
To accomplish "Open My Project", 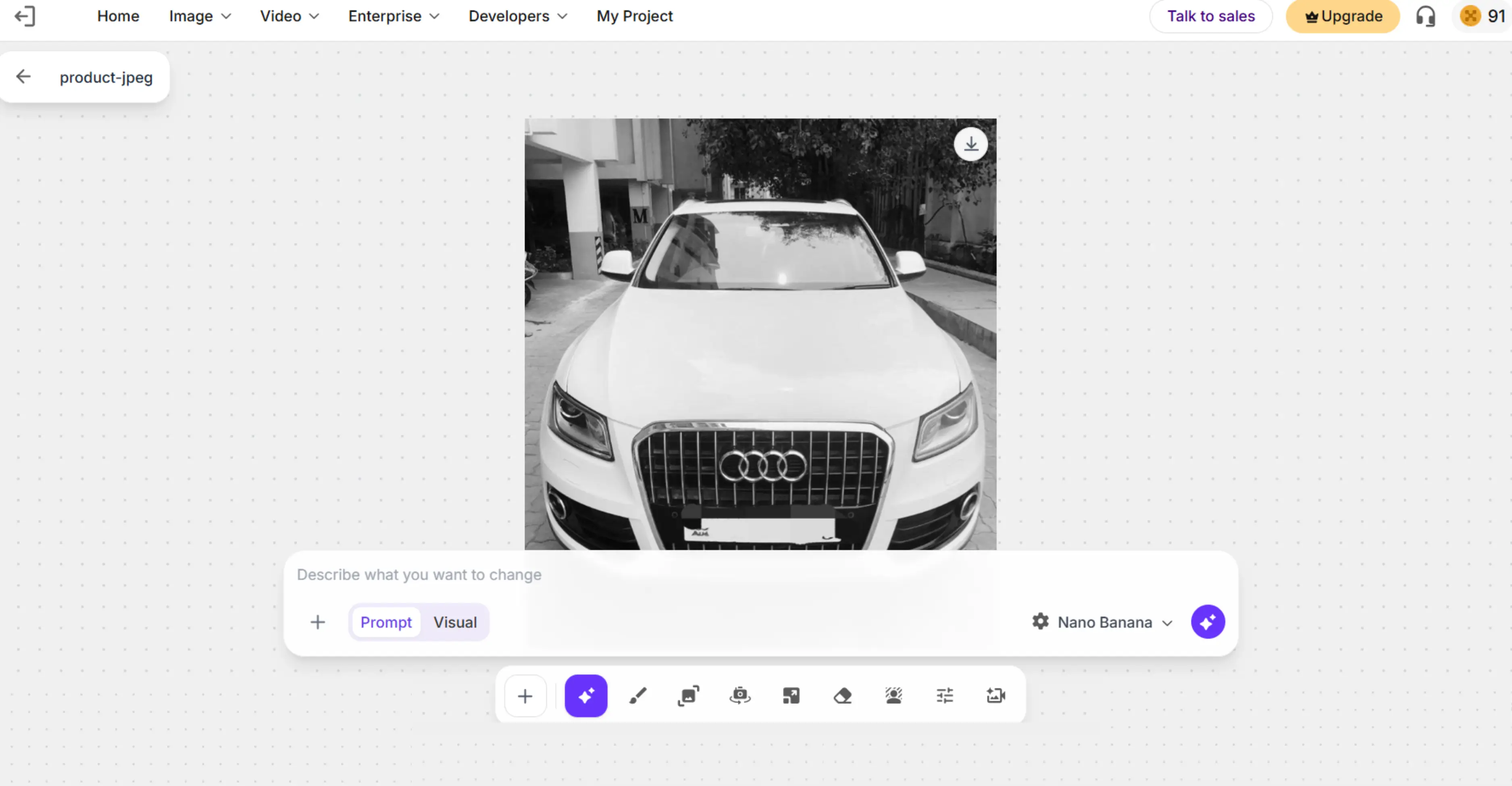I will tap(635, 17).
